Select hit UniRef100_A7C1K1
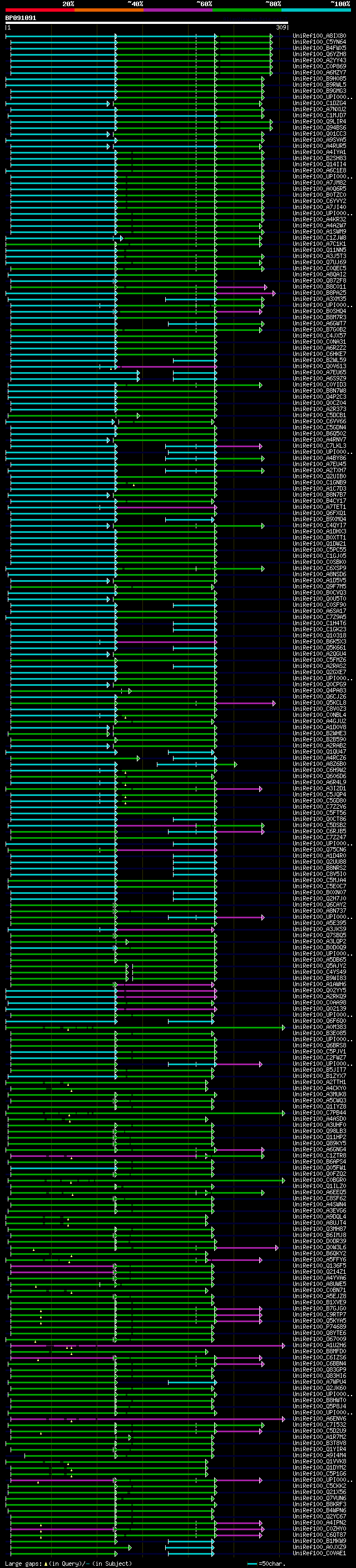Image resolution: width=356 pixels, height=1568 pixels. pos(319,244)
